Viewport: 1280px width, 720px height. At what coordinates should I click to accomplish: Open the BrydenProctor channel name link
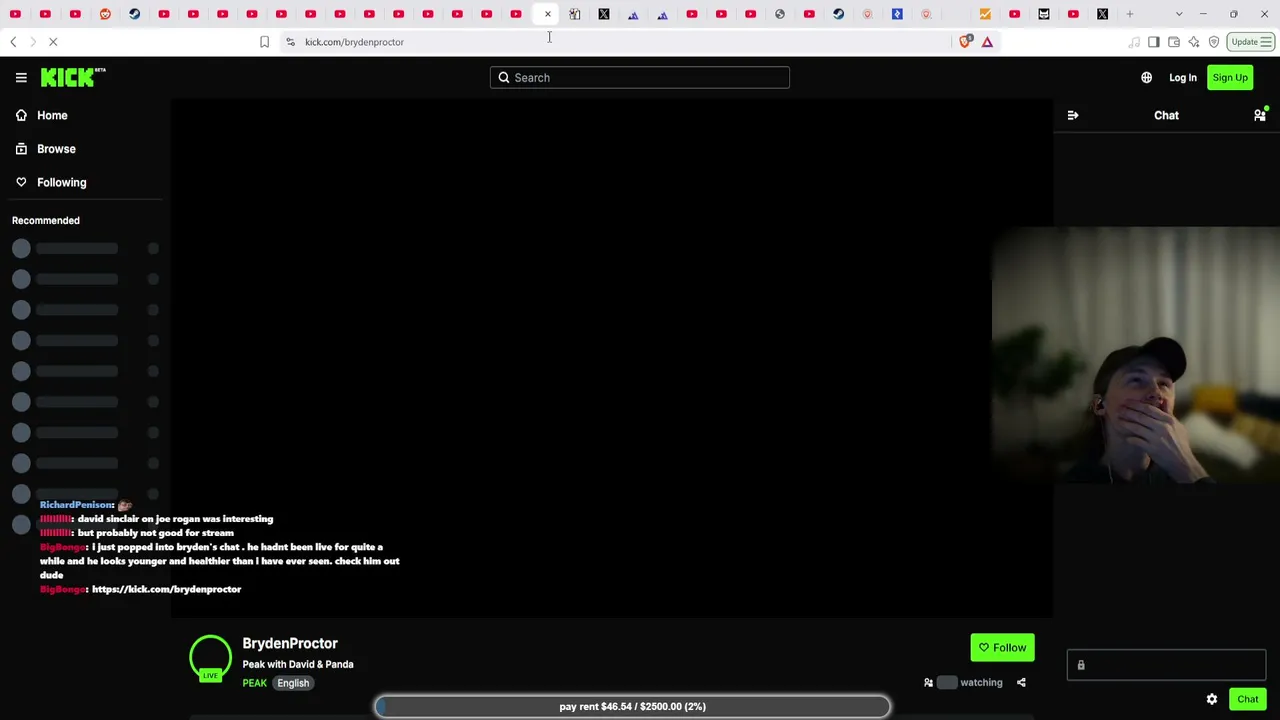click(290, 644)
